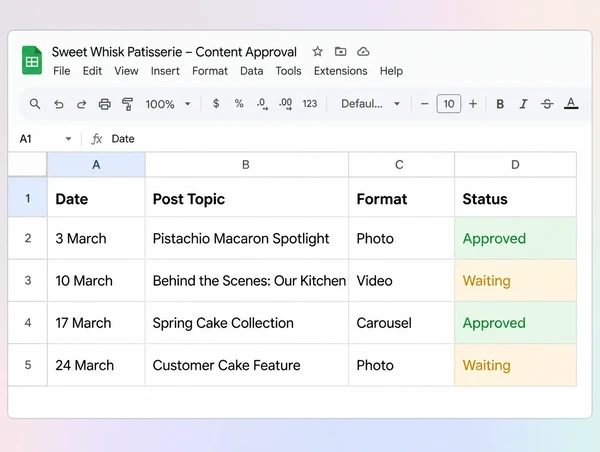Open the Default font dropdown
Viewport: 600px width, 452px height.
[370, 104]
